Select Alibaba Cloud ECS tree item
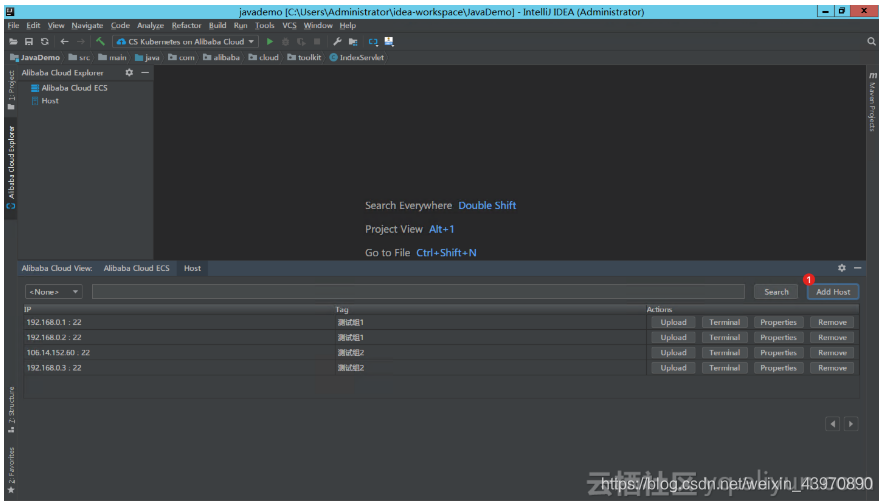 pyautogui.click(x=69, y=88)
